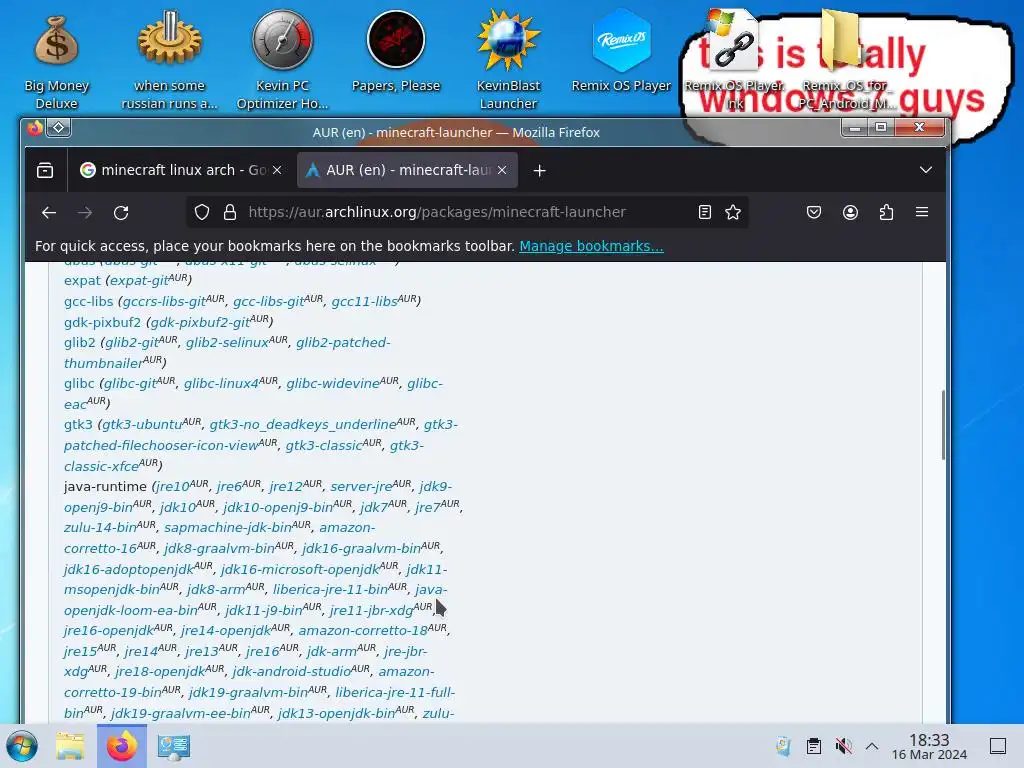Click the Firefox taskbar icon
Viewport: 1024px width, 768px height.
click(x=121, y=746)
